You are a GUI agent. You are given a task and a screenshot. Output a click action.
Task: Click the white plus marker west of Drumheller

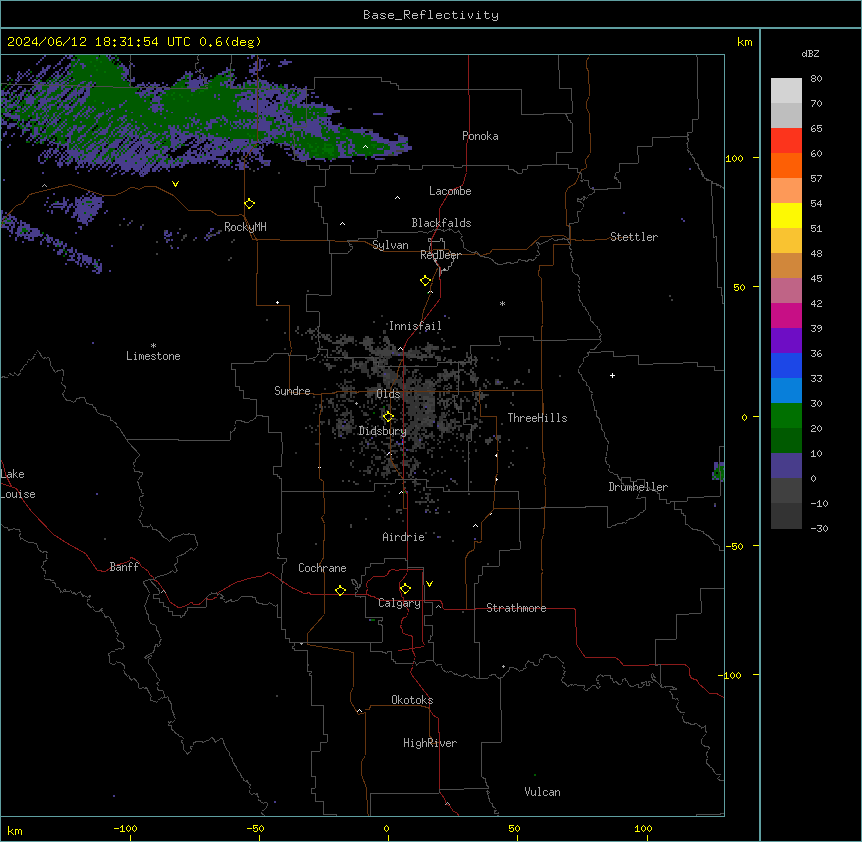612,375
